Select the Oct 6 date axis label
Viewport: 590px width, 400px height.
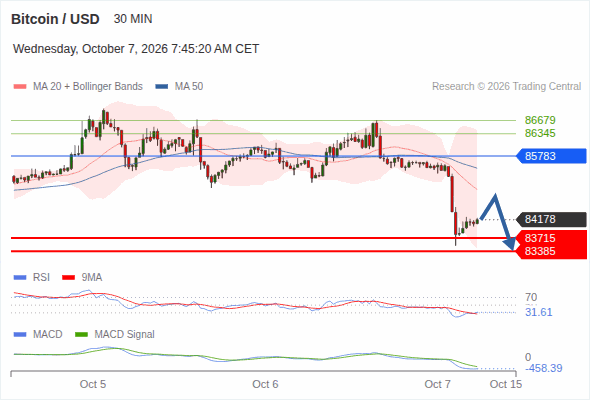click(265, 384)
